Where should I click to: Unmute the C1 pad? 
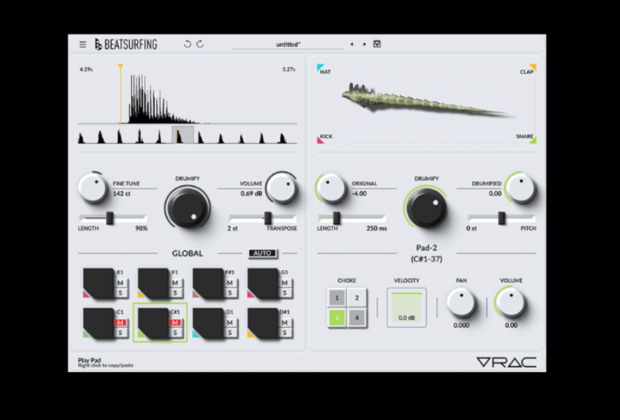click(121, 323)
